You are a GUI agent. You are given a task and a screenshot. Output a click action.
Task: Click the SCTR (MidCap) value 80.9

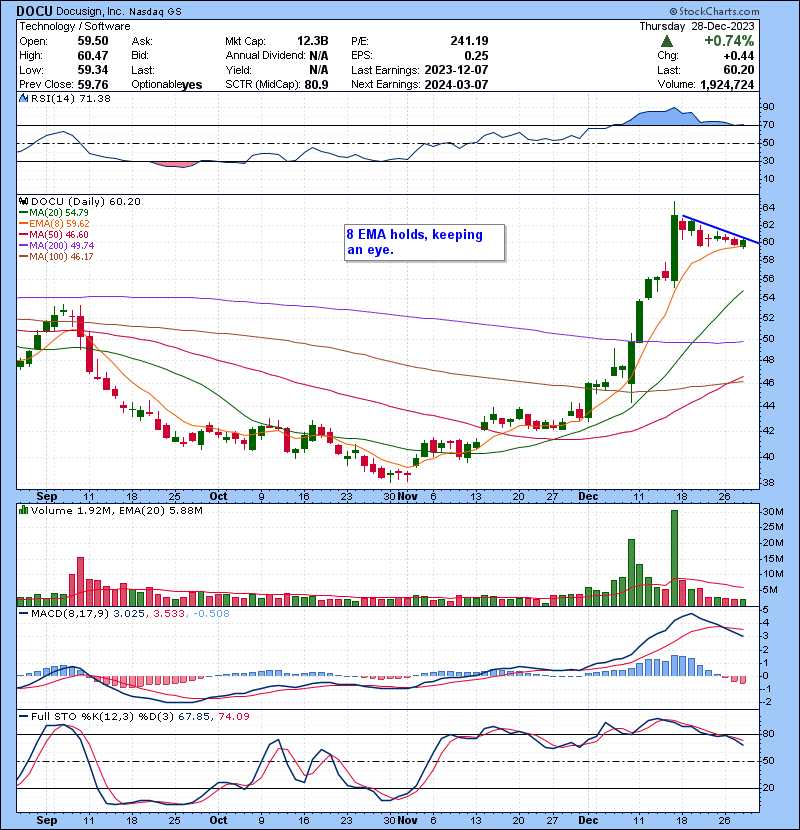(316, 85)
